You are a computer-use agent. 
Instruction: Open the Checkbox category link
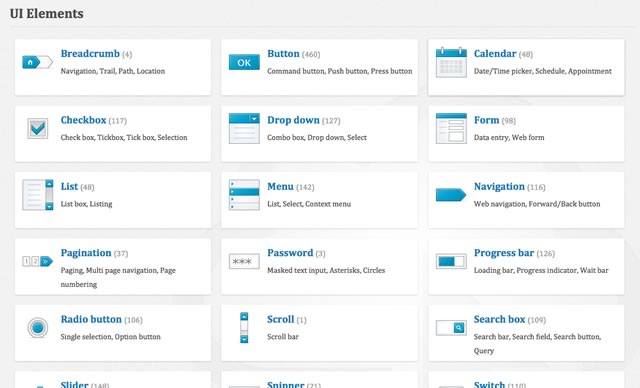point(83,120)
